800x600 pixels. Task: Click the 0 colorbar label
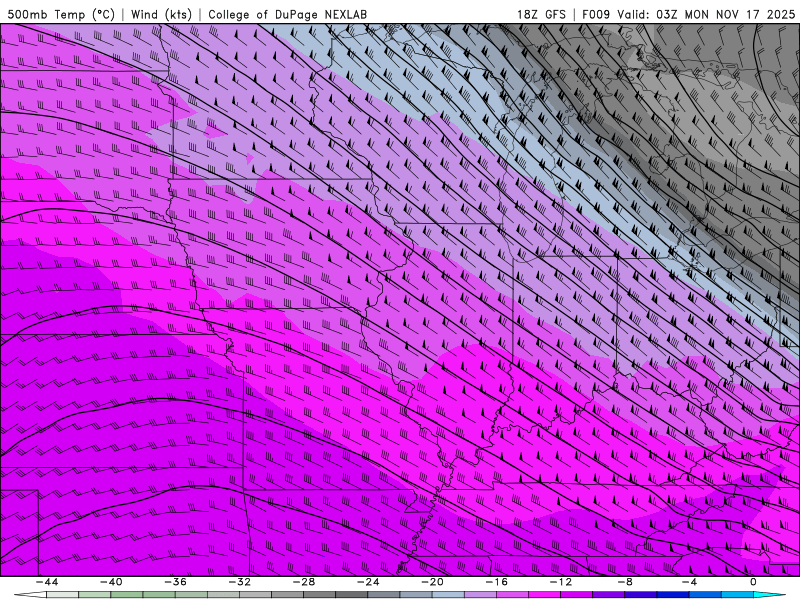(753, 582)
